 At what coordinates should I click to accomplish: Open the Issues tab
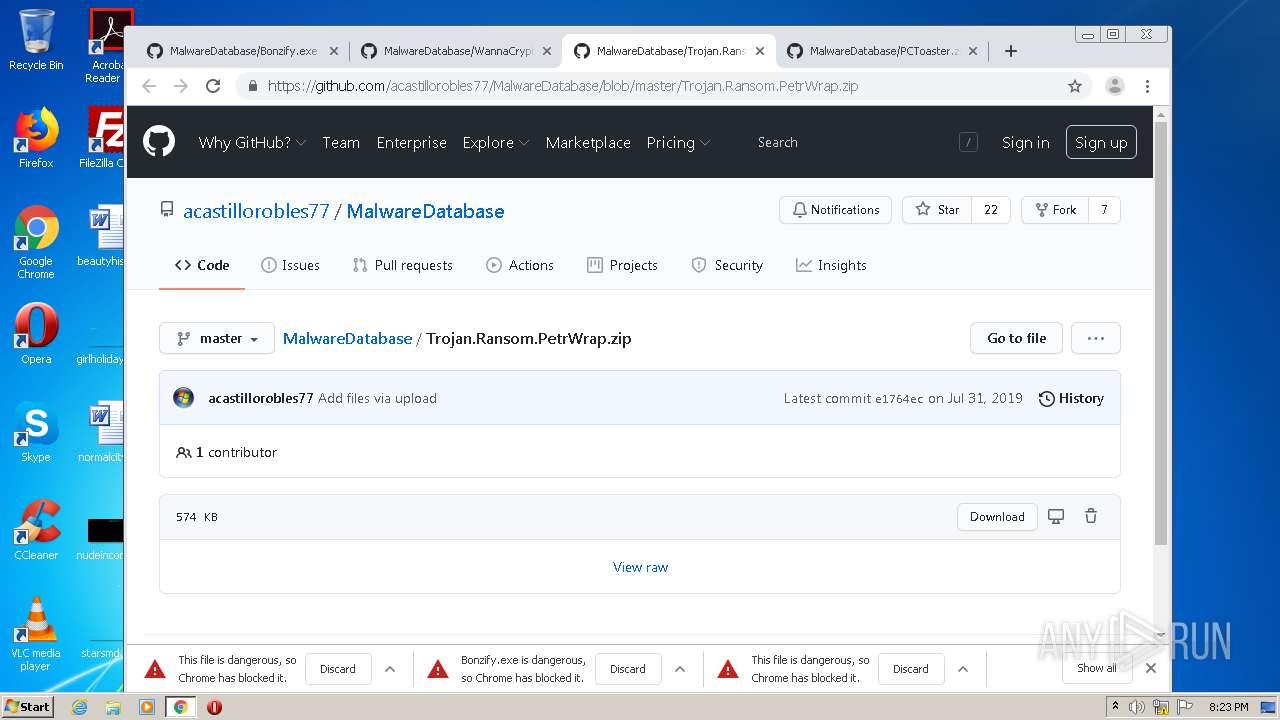[x=290, y=265]
